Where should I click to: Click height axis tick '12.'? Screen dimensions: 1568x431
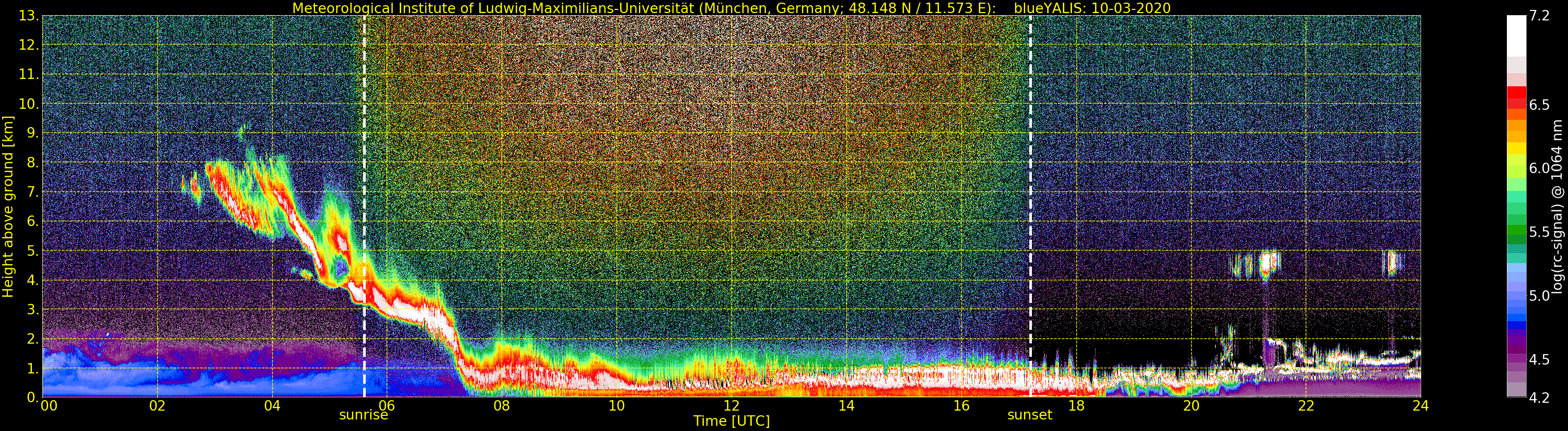click(29, 45)
